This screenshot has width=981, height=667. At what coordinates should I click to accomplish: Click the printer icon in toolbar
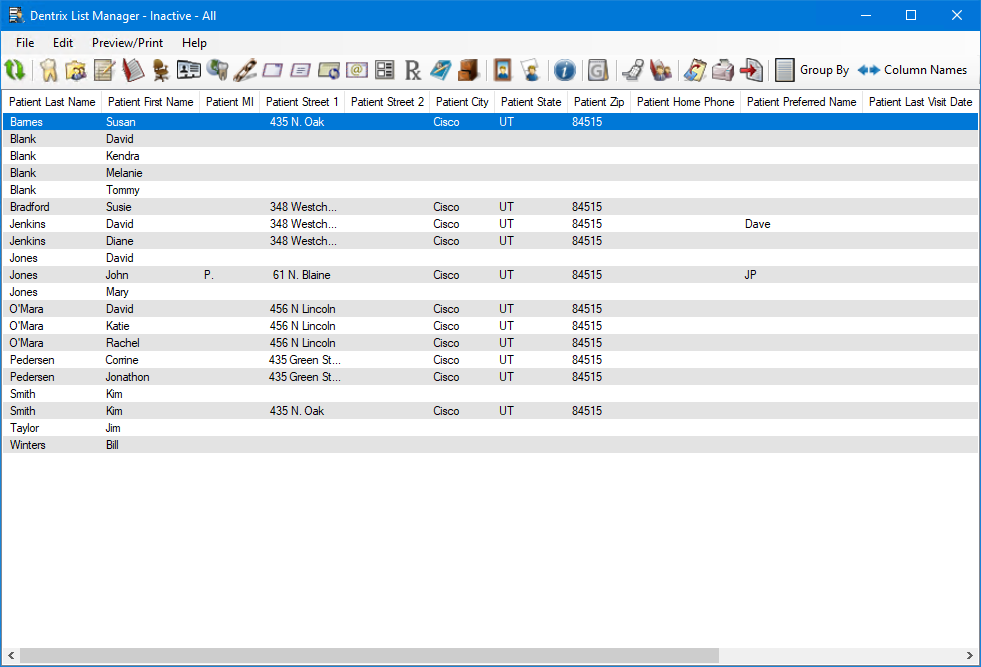(x=722, y=70)
